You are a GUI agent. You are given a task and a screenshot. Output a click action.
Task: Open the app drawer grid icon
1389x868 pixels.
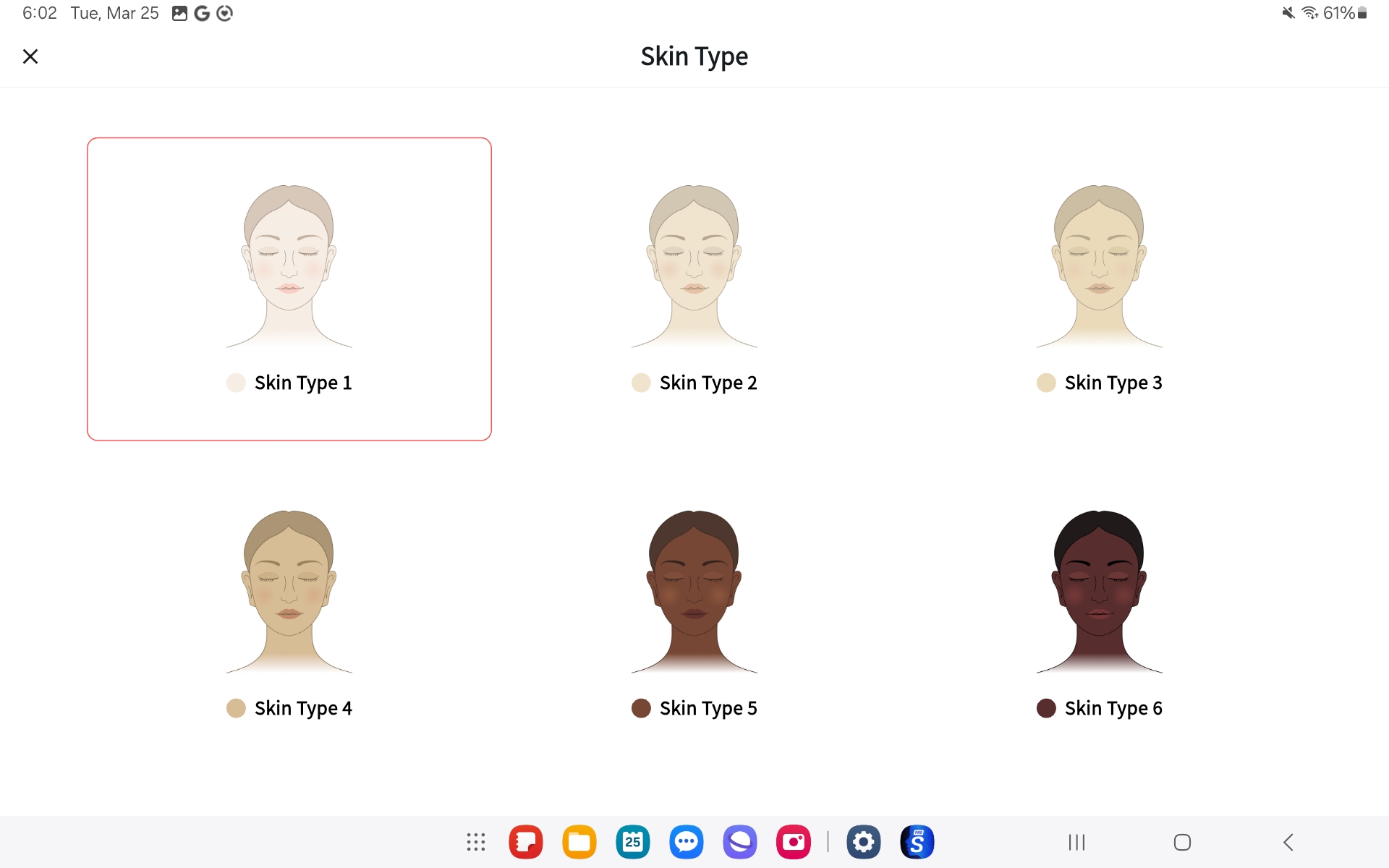coord(476,842)
